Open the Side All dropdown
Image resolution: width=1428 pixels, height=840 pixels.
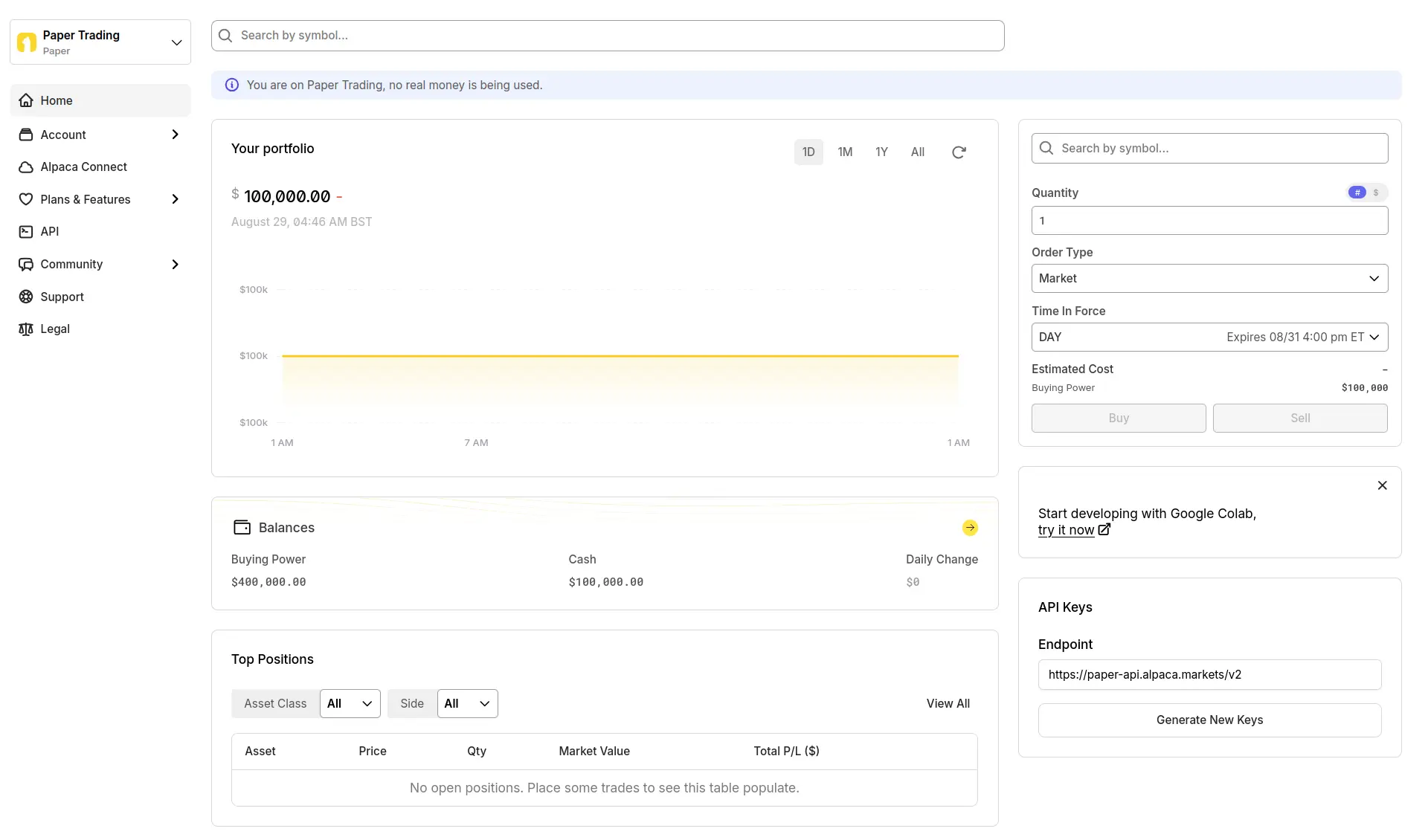coord(467,703)
